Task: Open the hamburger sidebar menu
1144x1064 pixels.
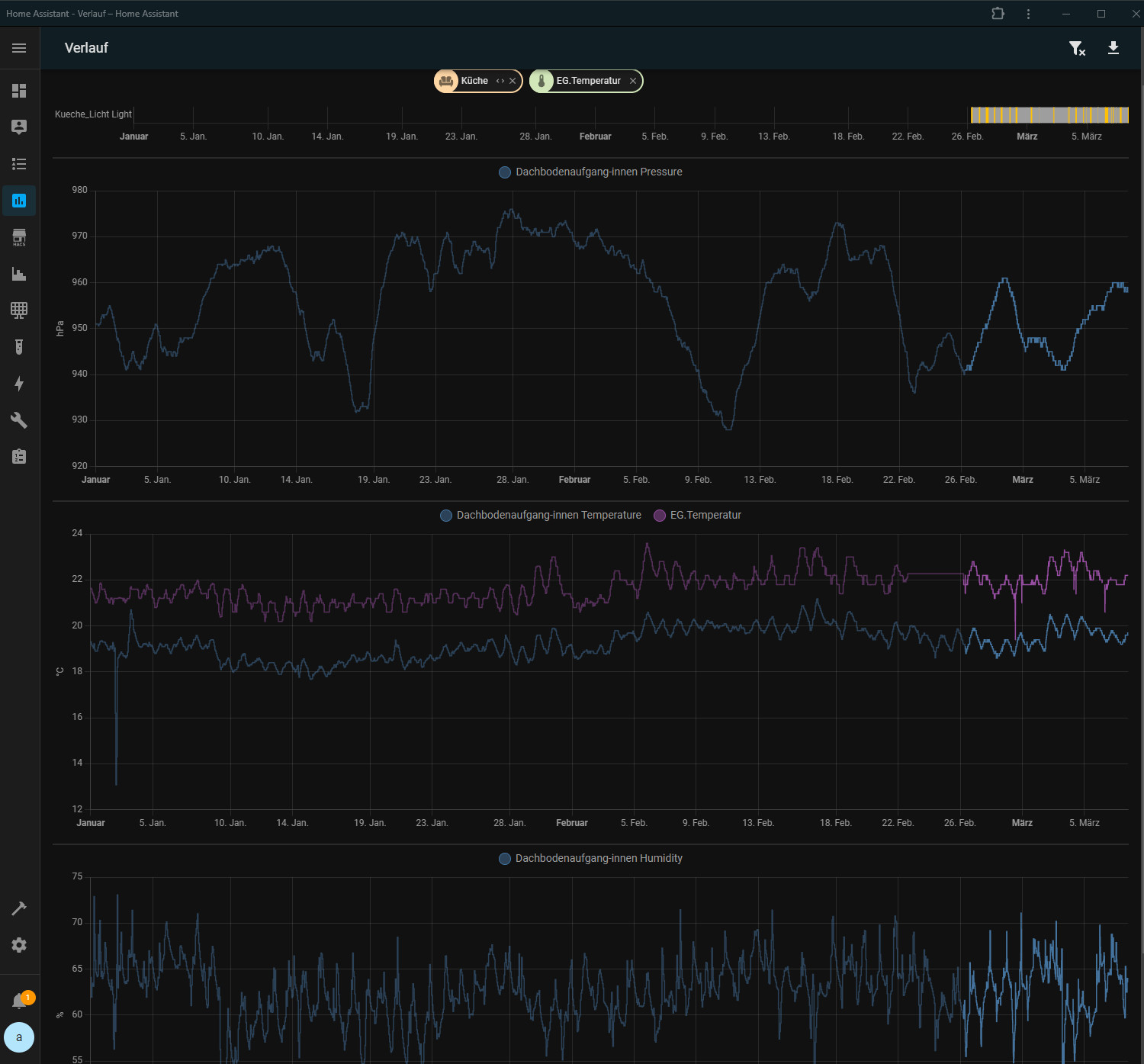Action: coord(19,48)
